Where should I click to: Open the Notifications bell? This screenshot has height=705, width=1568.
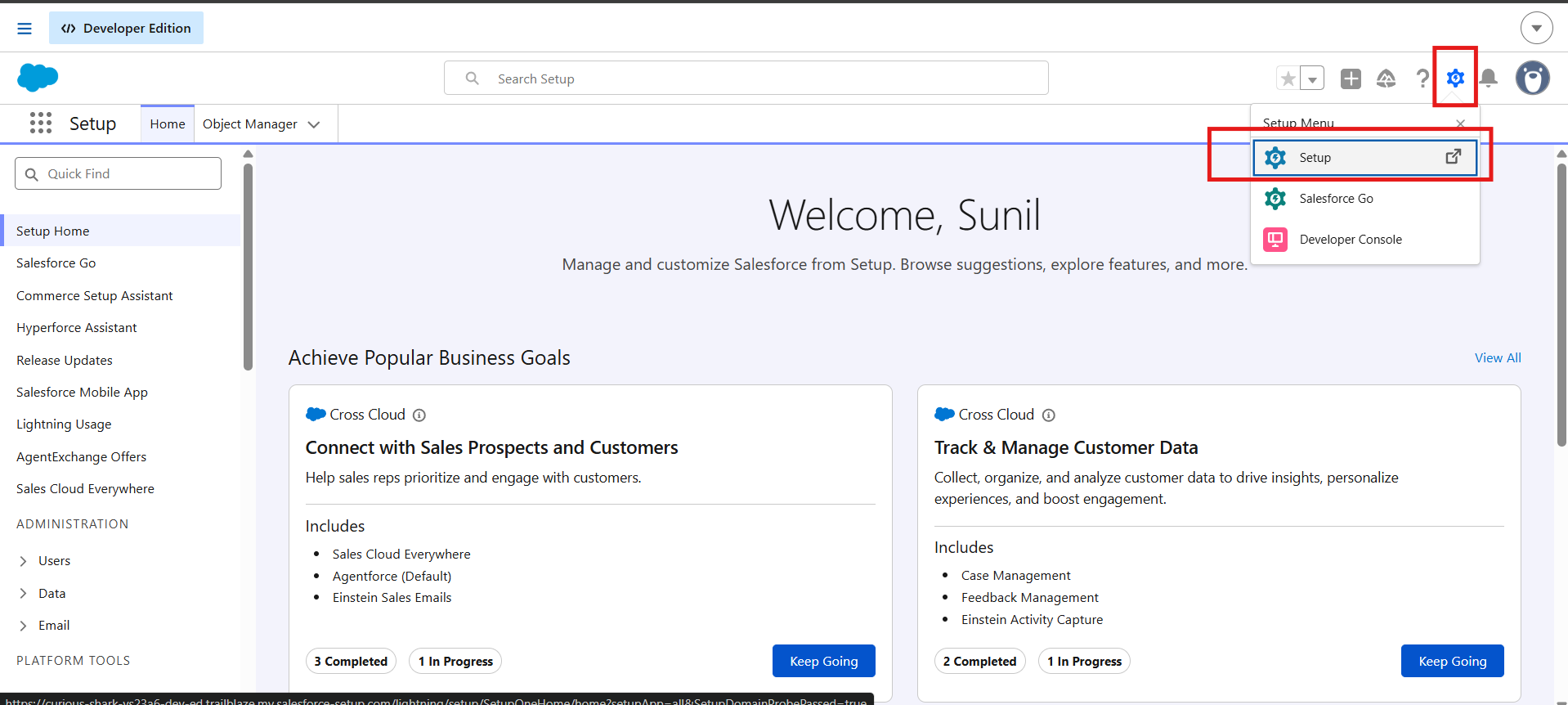pos(1489,79)
